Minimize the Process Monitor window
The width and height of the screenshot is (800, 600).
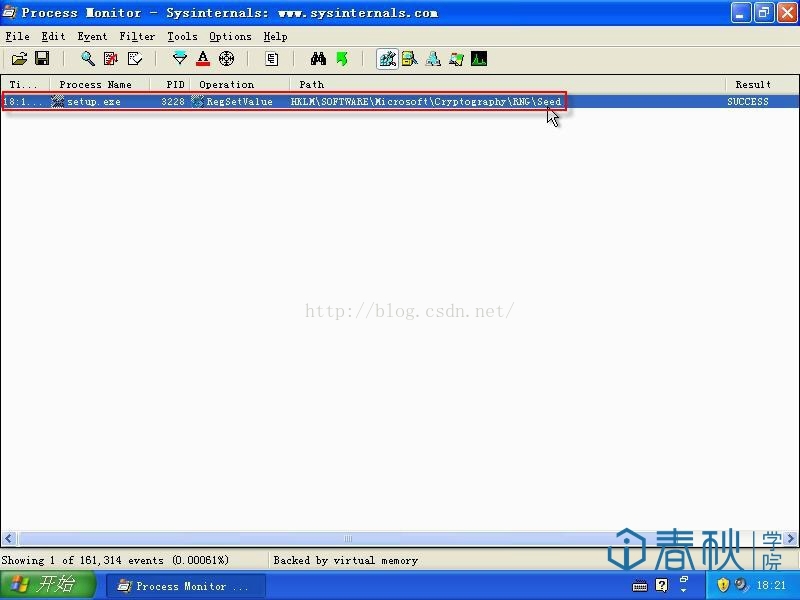click(x=741, y=13)
